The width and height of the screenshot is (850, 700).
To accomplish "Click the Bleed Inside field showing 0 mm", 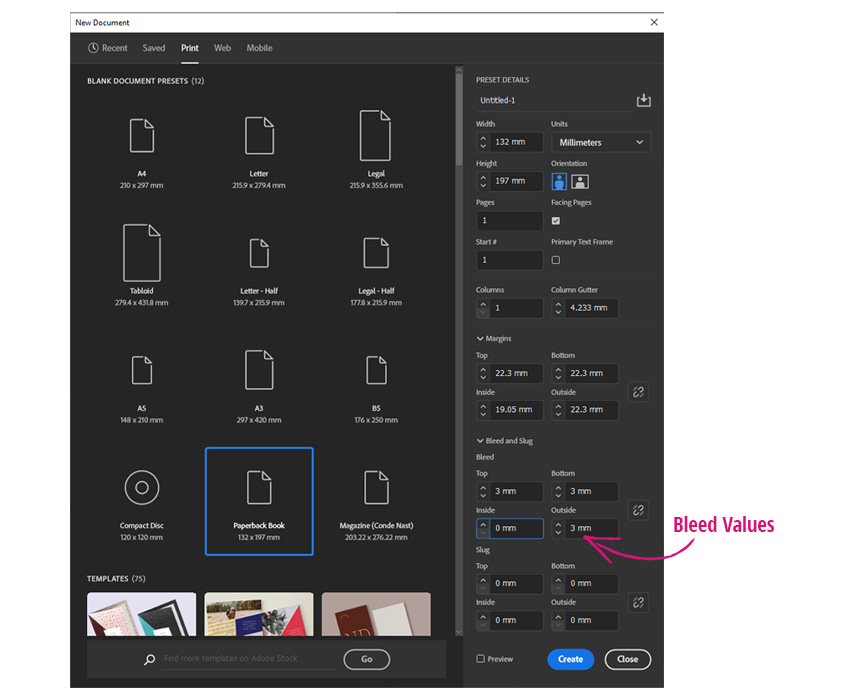I will click(x=517, y=528).
